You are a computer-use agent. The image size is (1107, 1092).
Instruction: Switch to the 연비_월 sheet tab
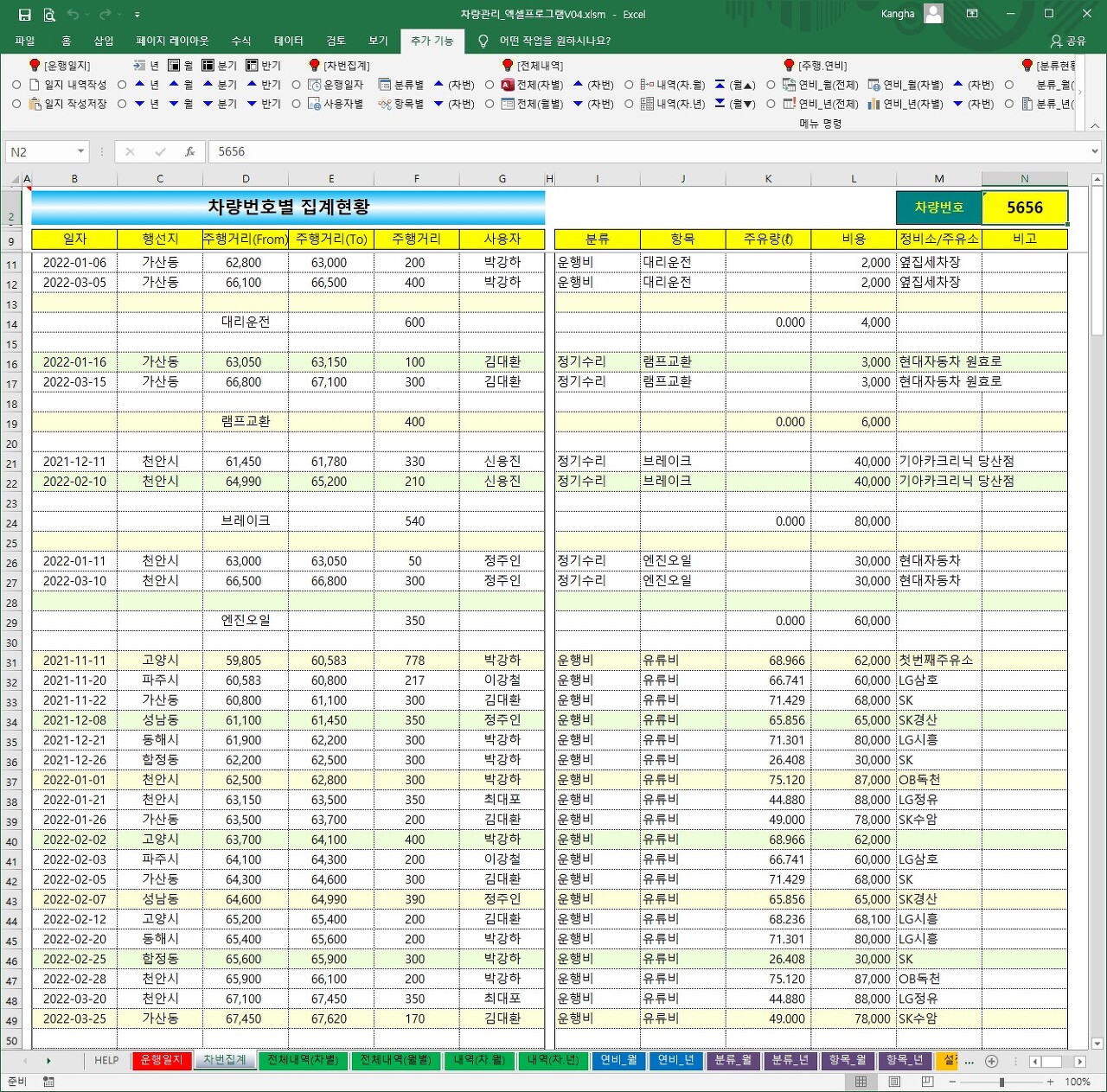(618, 1060)
